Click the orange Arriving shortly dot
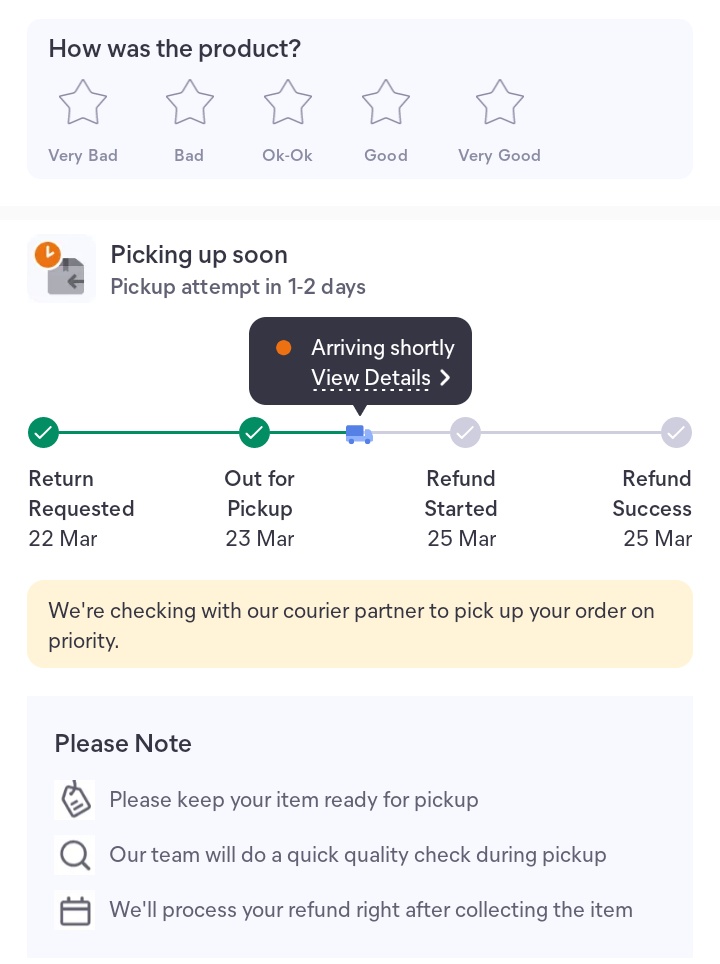 (x=284, y=348)
